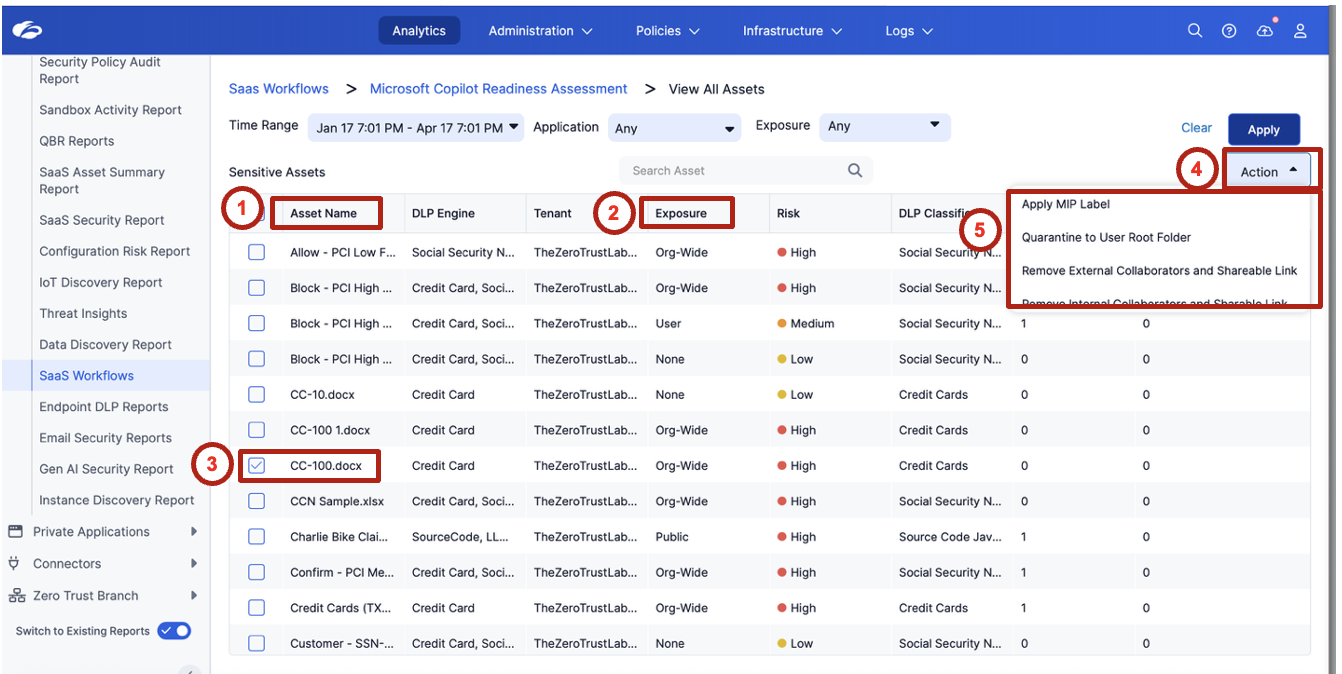Click the Clear filters link
The width and height of the screenshot is (1342, 674).
coord(1196,128)
